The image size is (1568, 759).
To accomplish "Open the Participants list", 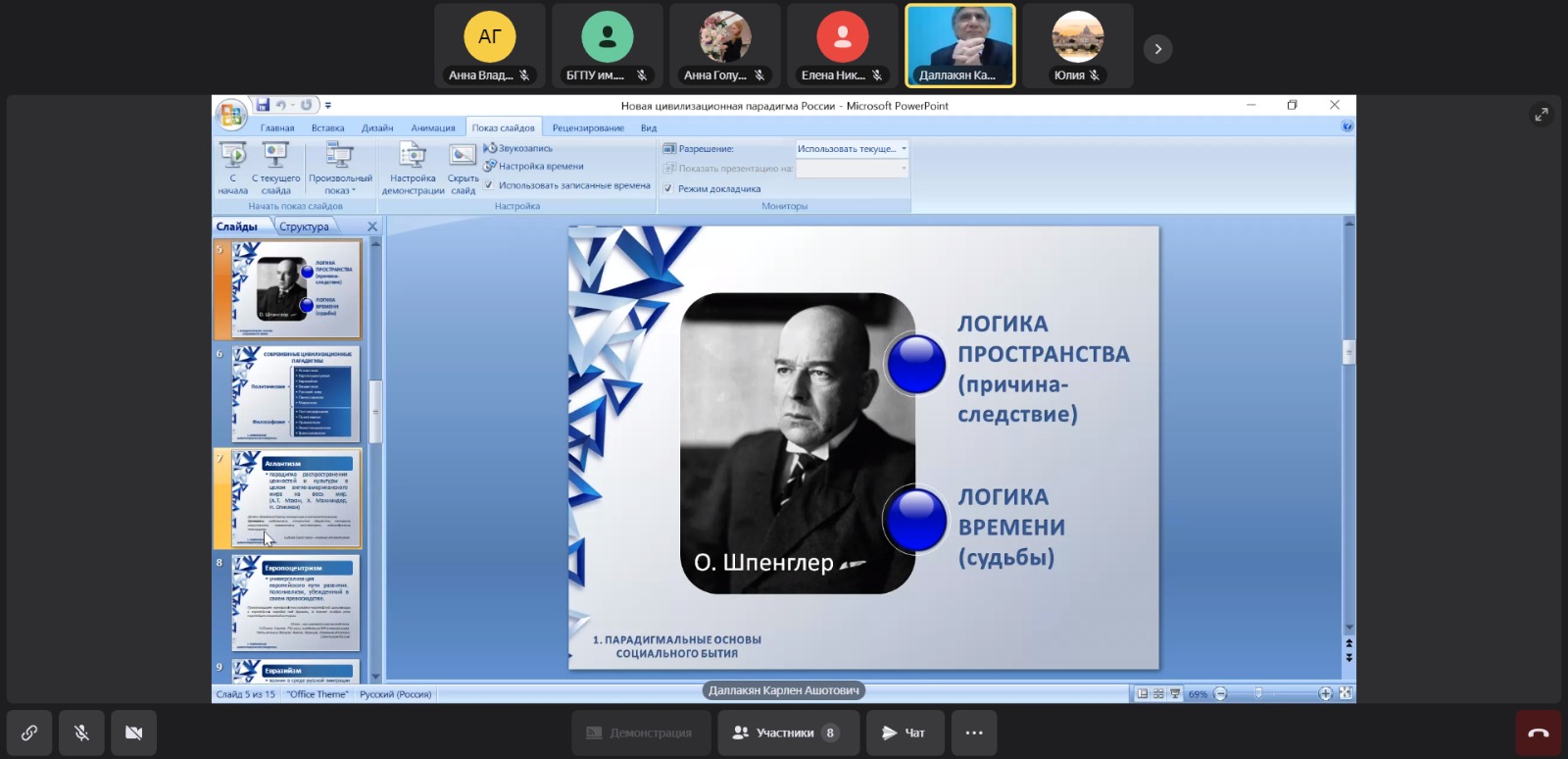I will (788, 733).
